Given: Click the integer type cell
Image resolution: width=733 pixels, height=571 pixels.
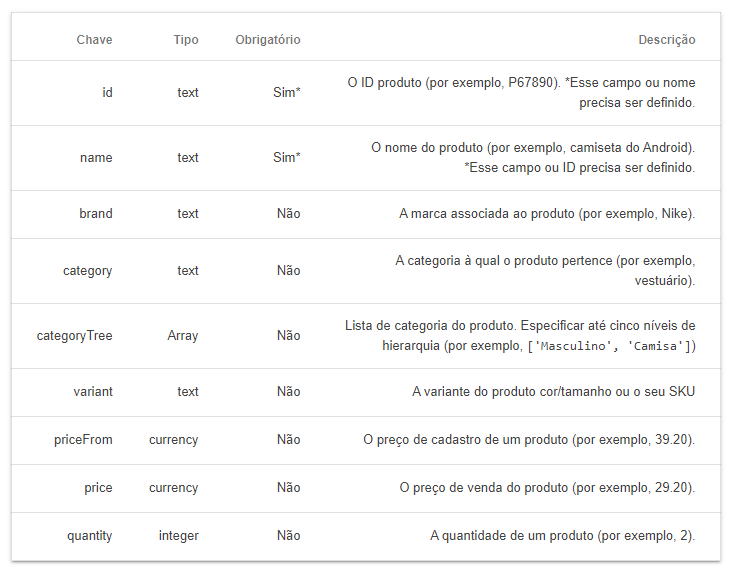Looking at the screenshot, I should pos(179,536).
